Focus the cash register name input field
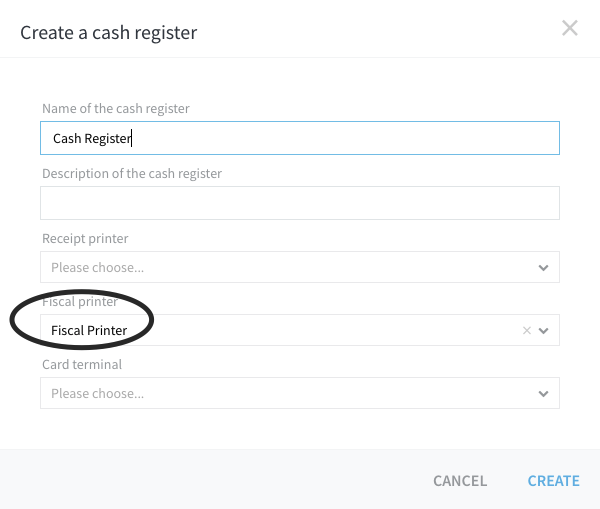Viewport: 600px width, 509px height. pos(300,138)
